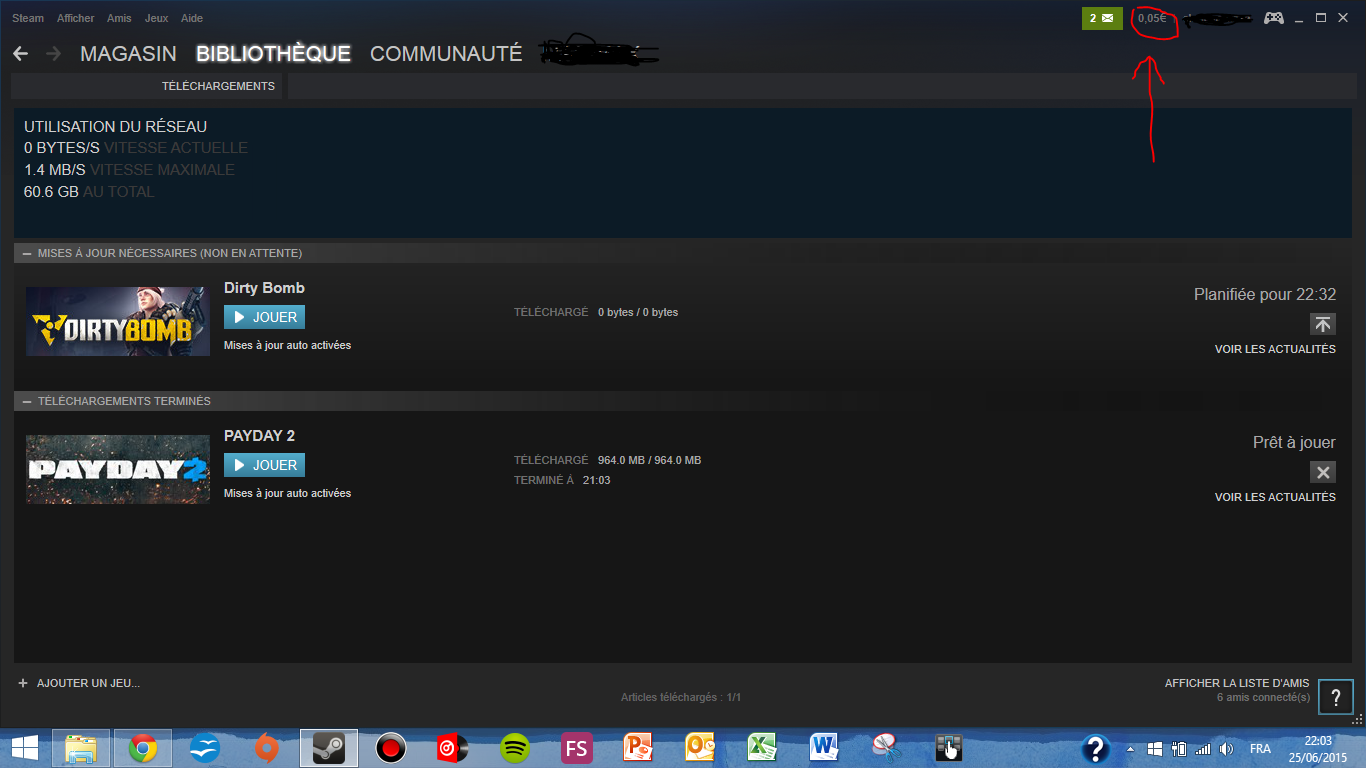Collapse the Téléchargements terminés section
Screen dimensions: 1366x768
(27, 401)
